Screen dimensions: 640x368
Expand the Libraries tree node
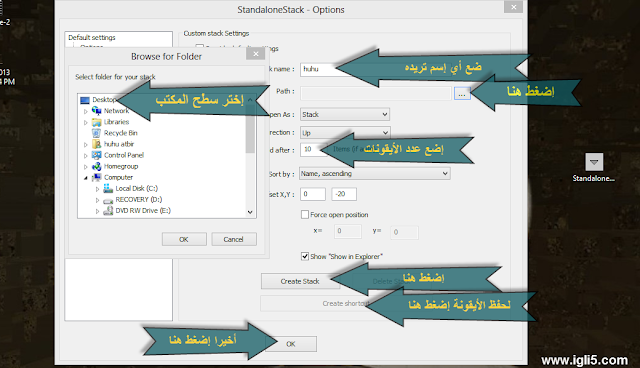[x=86, y=122]
